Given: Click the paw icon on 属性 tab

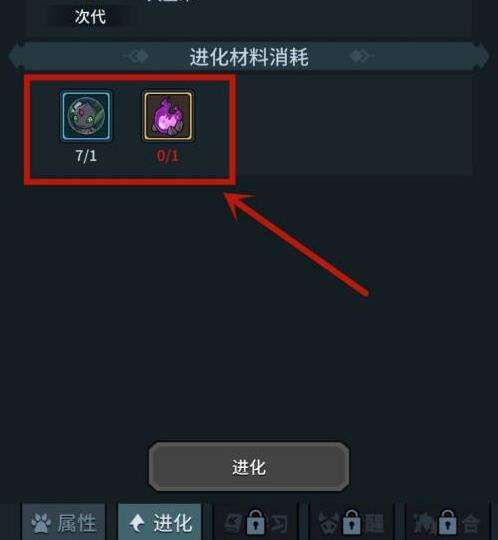Looking at the screenshot, I should [x=41, y=522].
